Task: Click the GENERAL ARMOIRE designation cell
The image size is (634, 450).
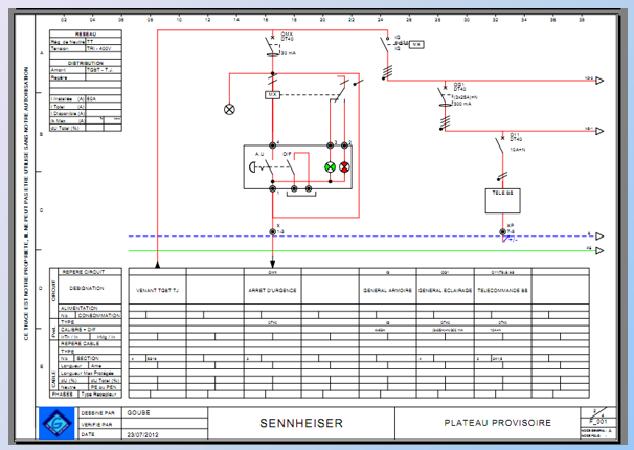Action: [387, 290]
